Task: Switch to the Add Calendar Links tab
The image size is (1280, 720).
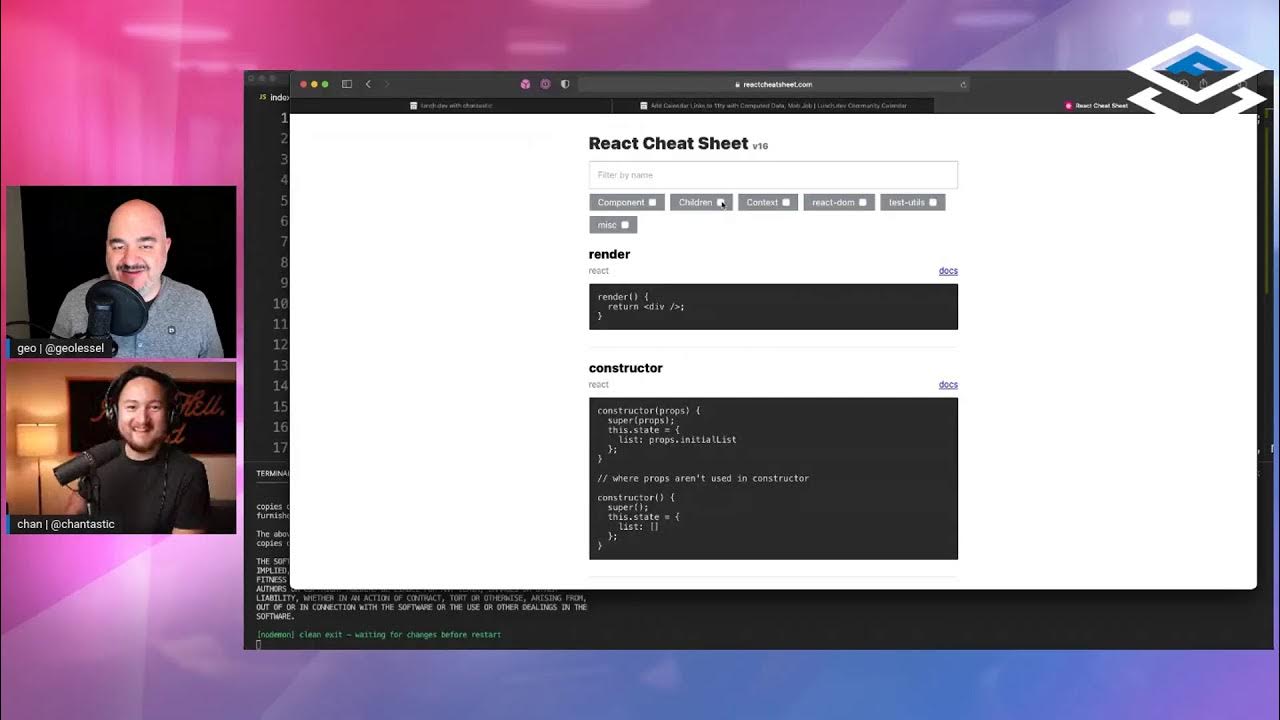Action: (773, 105)
